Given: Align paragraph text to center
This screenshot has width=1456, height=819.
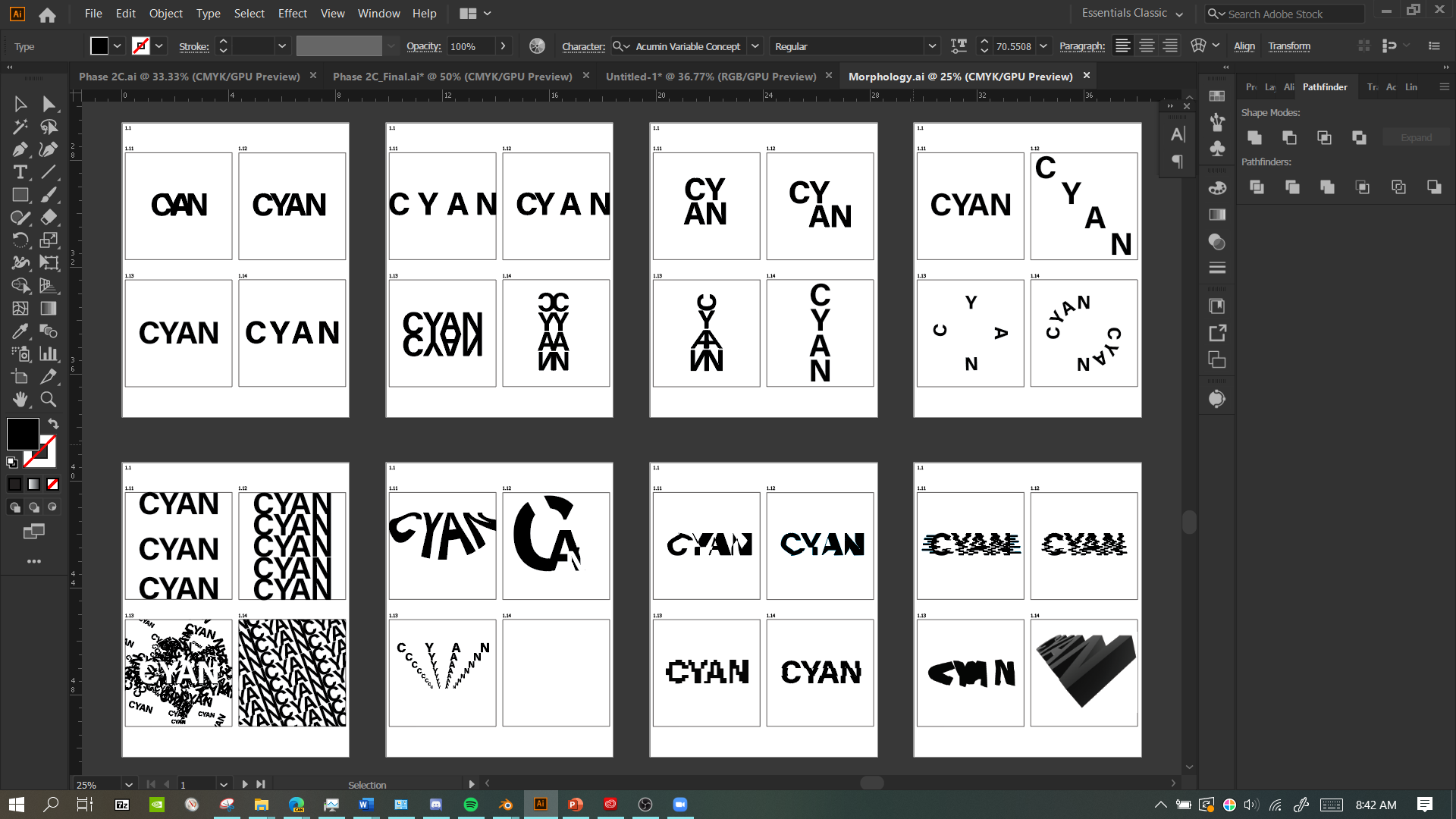Looking at the screenshot, I should [1147, 46].
